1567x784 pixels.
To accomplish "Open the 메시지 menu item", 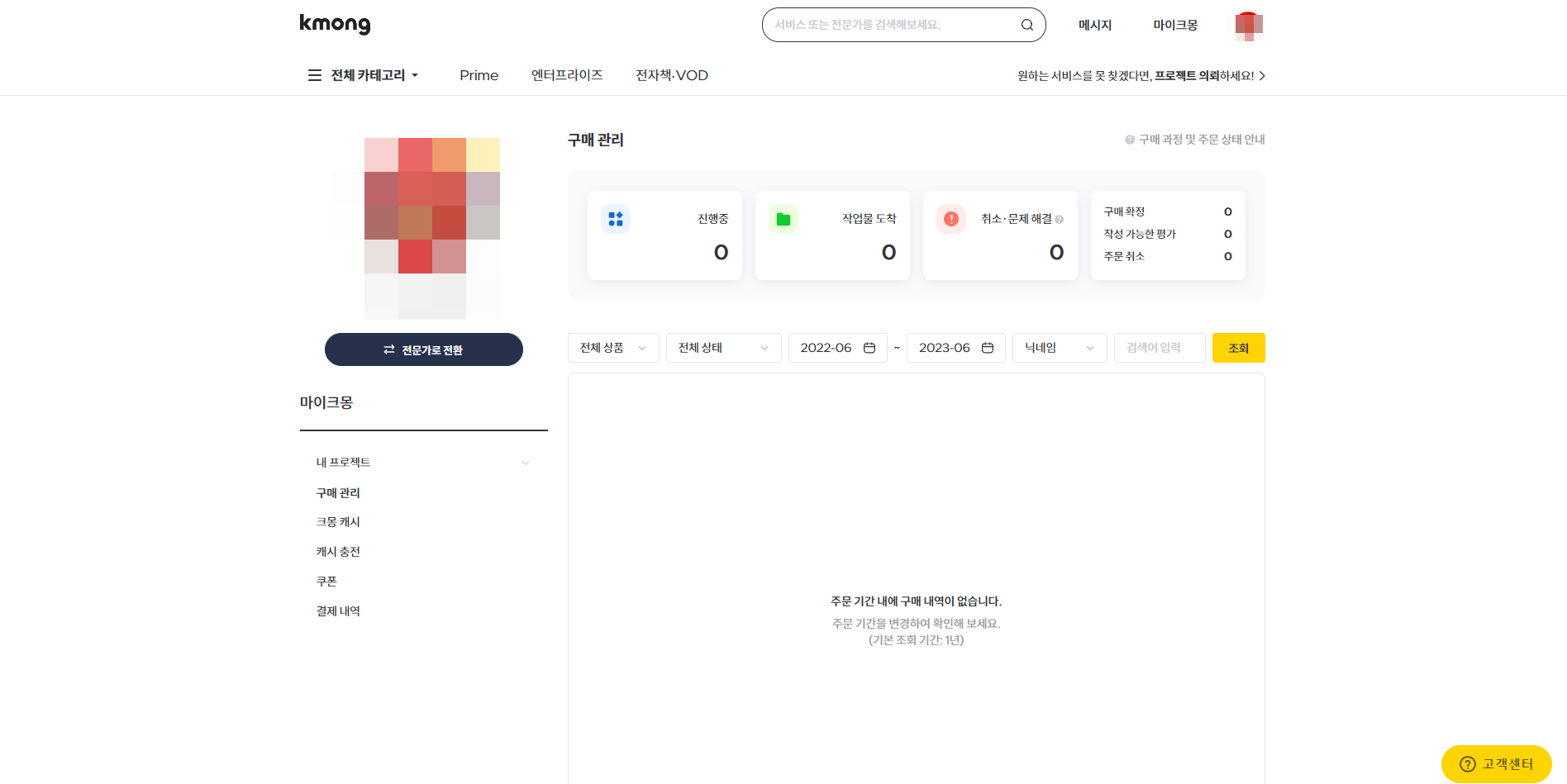I will (1094, 25).
